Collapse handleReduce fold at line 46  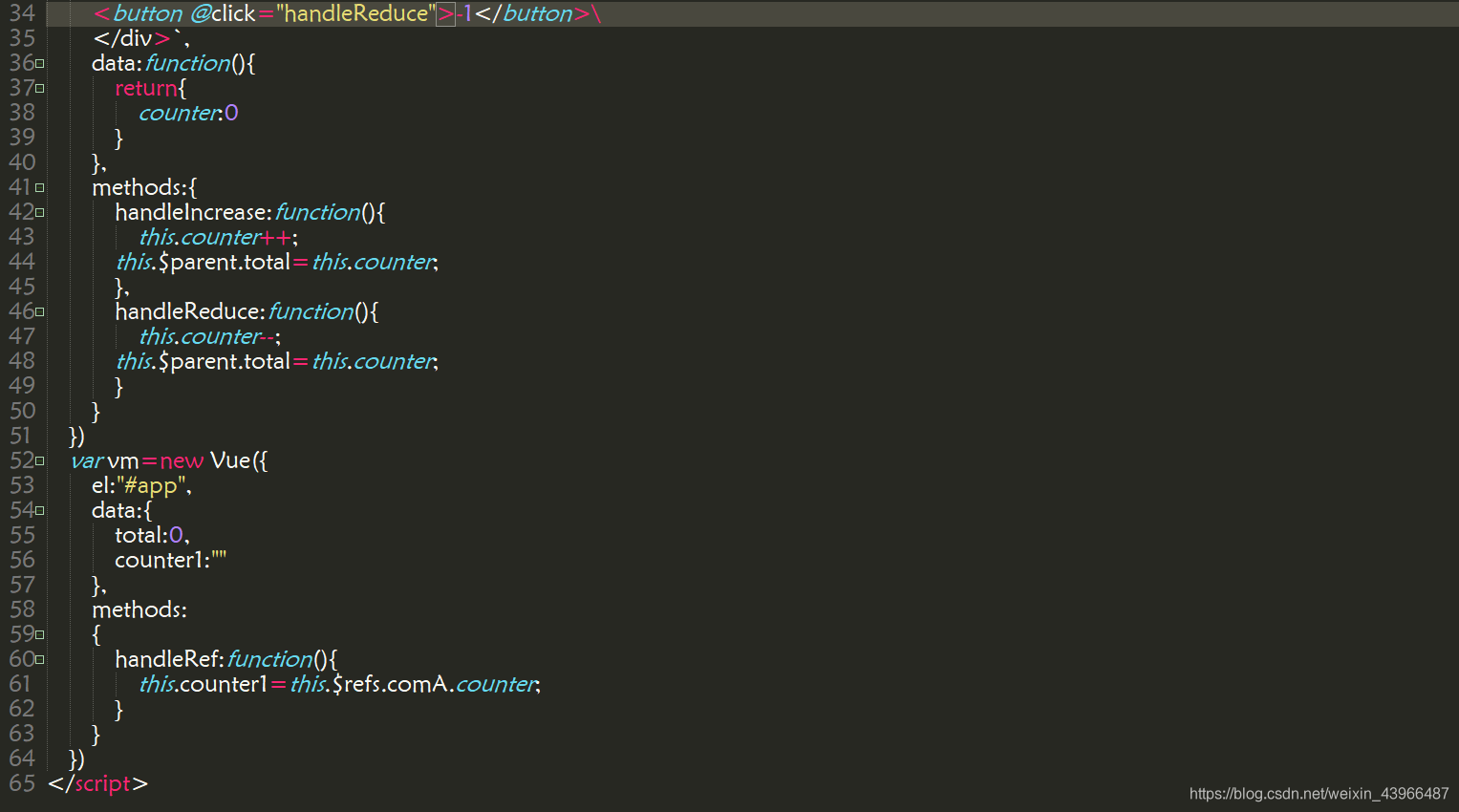click(40, 312)
